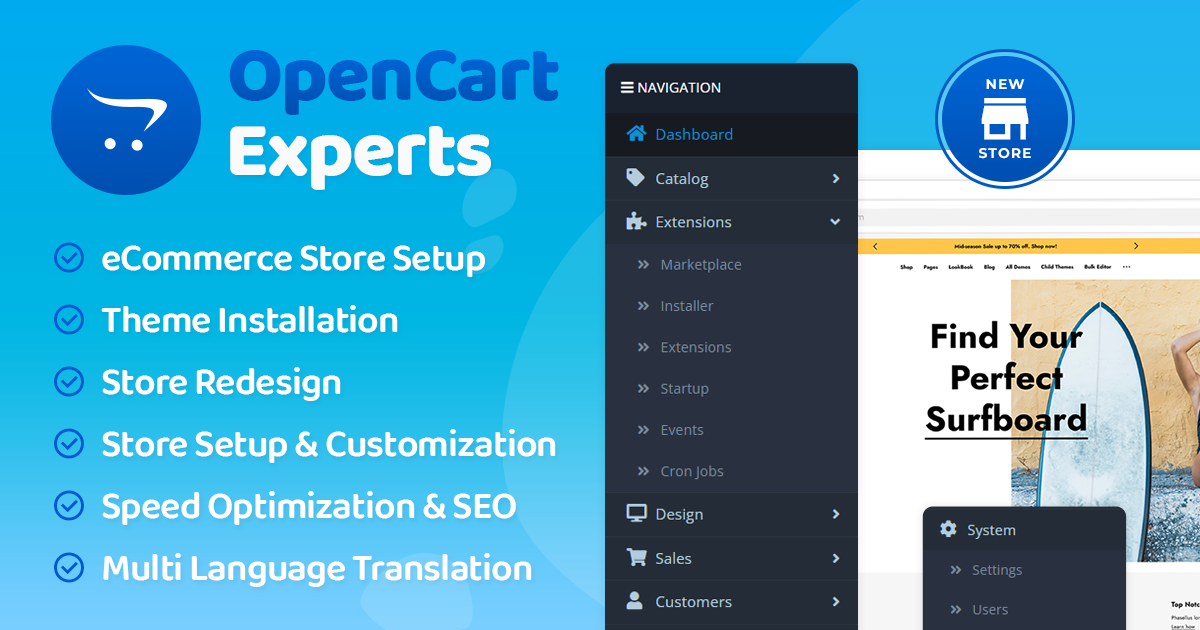Click the checkmark beside Multi Language Translation
The height and width of the screenshot is (630, 1200).
tap(68, 568)
